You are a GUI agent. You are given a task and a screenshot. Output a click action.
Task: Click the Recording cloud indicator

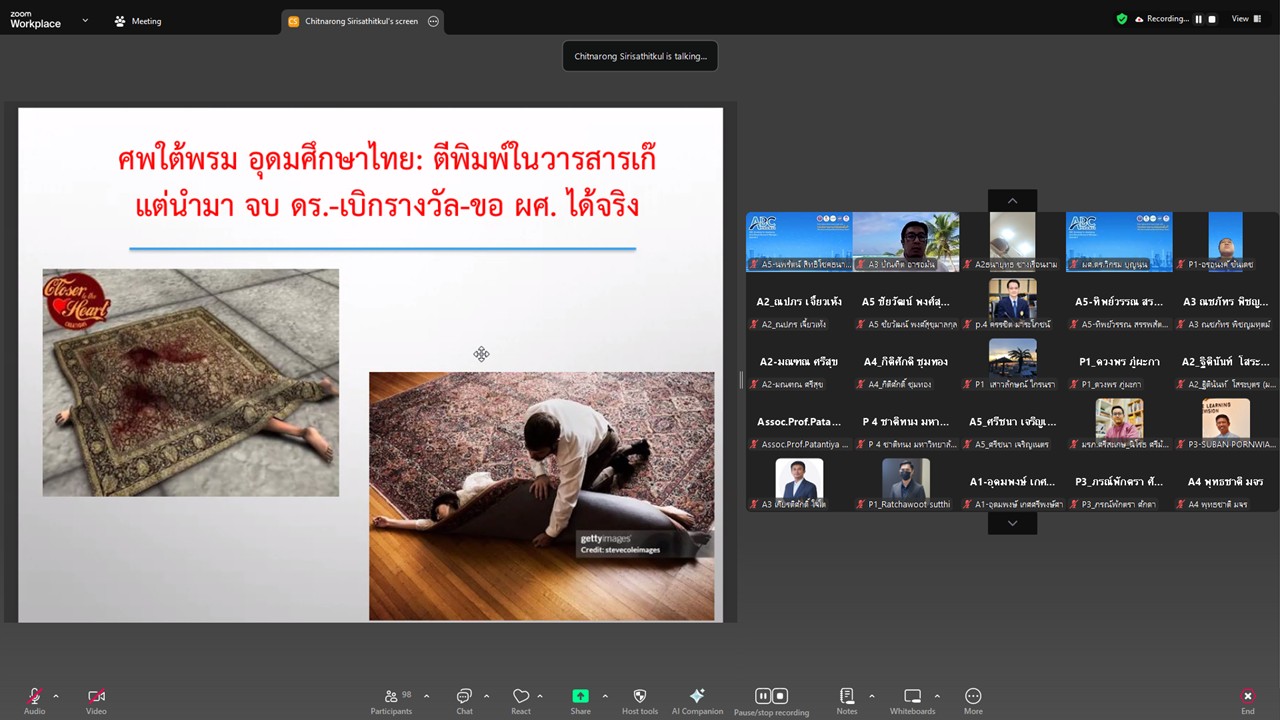point(1161,19)
